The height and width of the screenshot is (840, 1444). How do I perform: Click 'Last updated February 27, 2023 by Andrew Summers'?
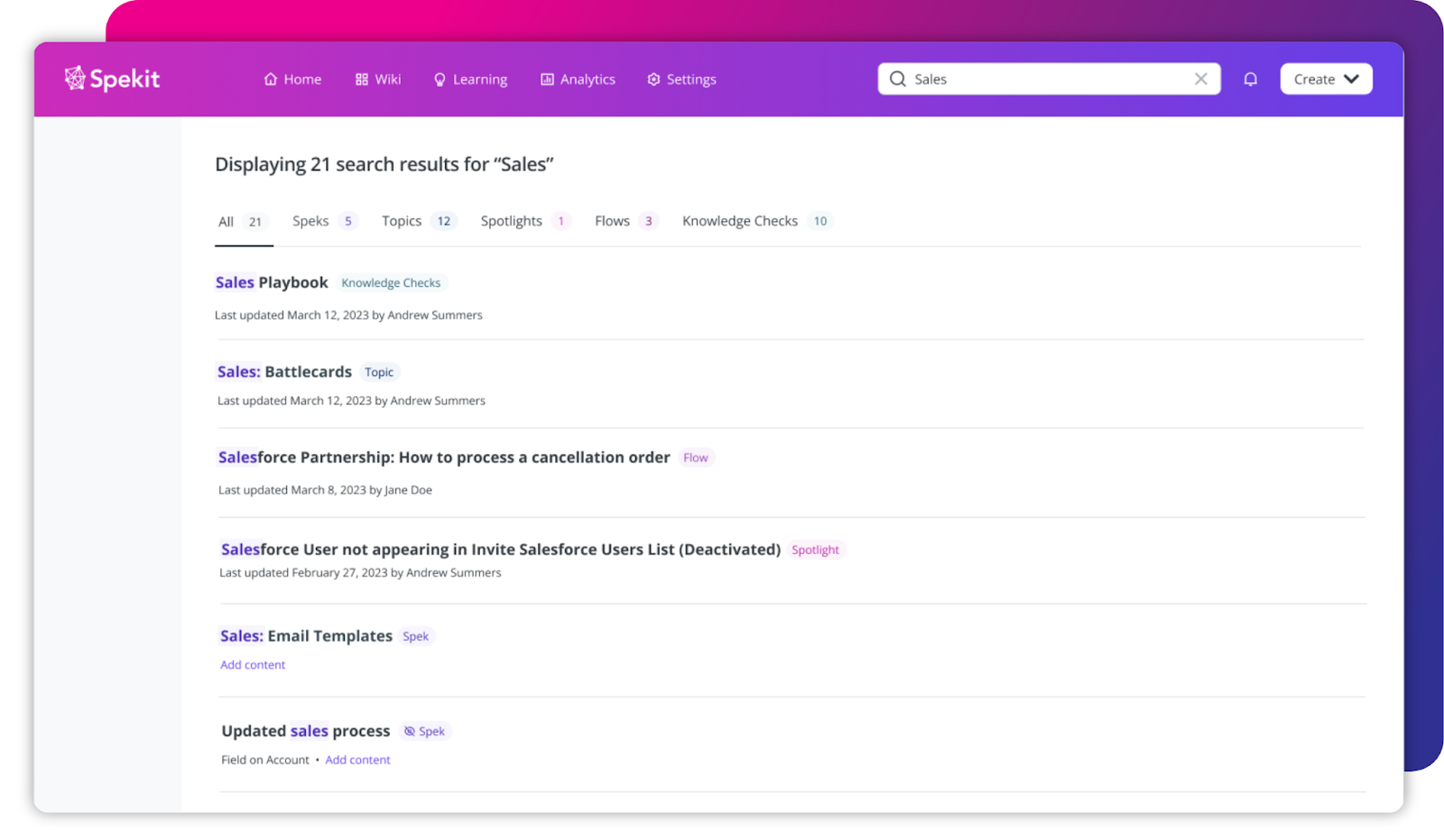[x=360, y=573]
